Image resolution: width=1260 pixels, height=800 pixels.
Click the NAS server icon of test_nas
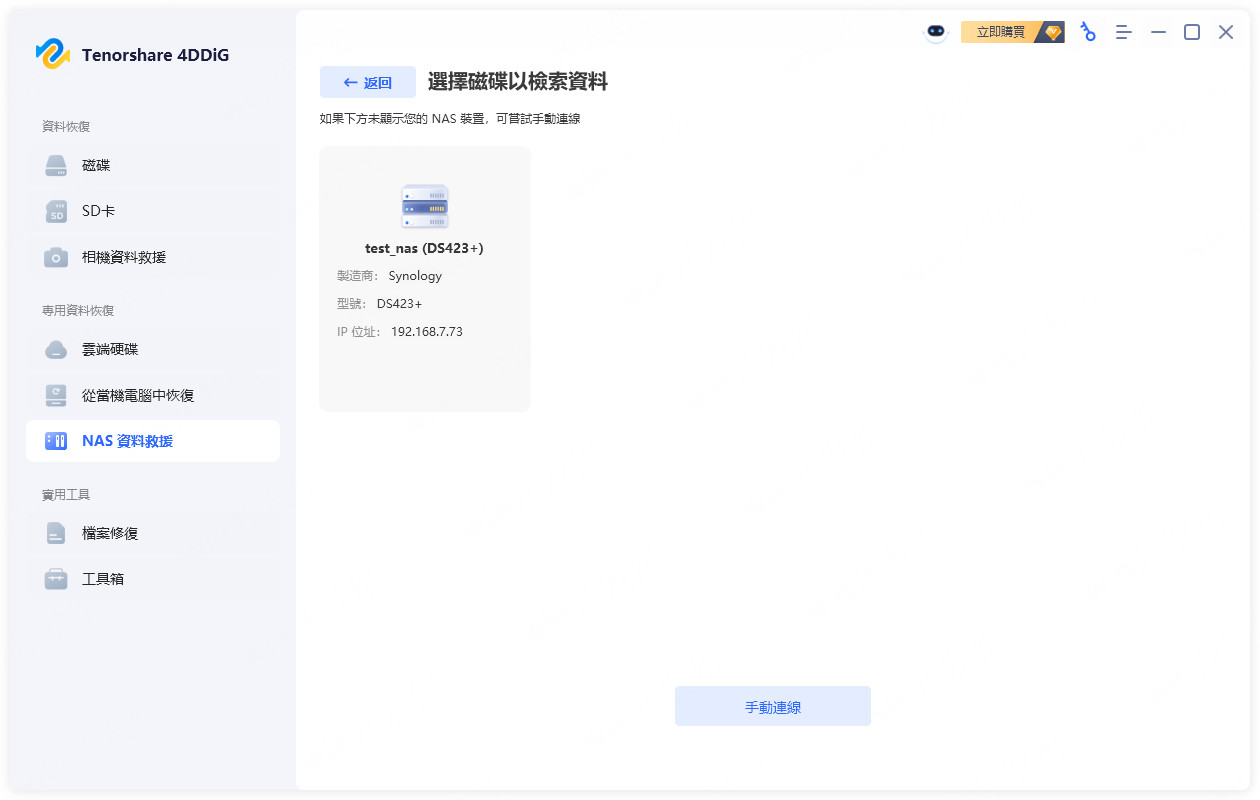425,207
